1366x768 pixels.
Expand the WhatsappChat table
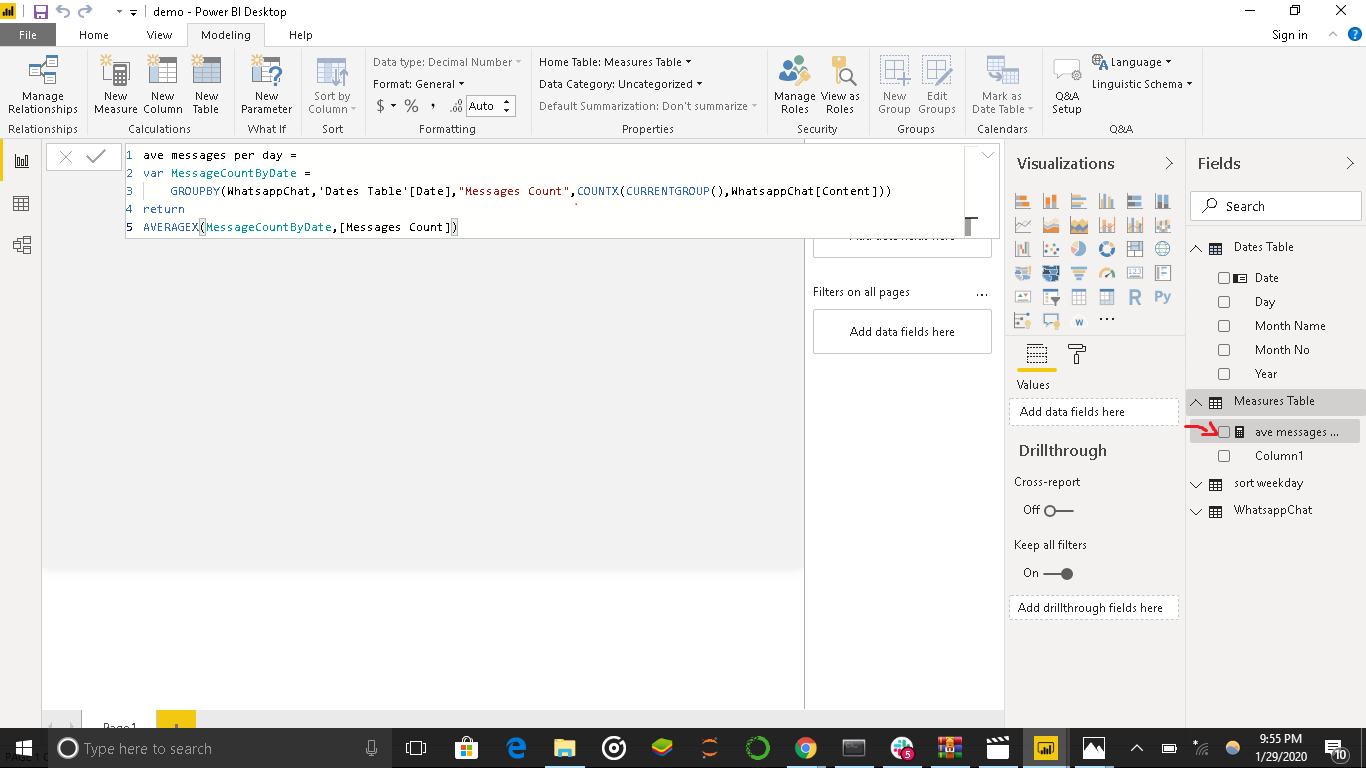click(1196, 511)
